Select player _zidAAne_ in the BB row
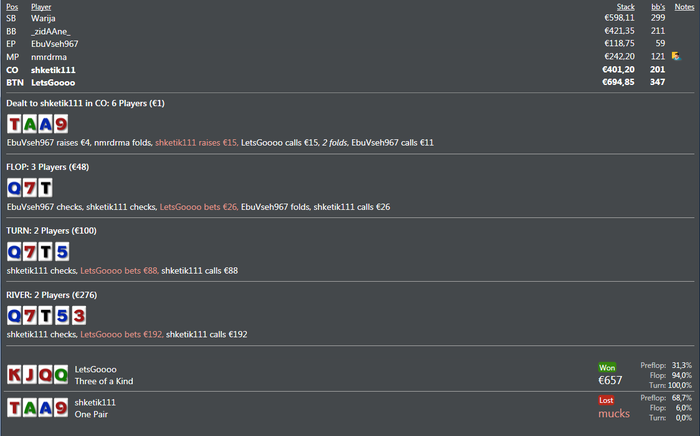The width and height of the screenshot is (700, 436). click(x=50, y=31)
